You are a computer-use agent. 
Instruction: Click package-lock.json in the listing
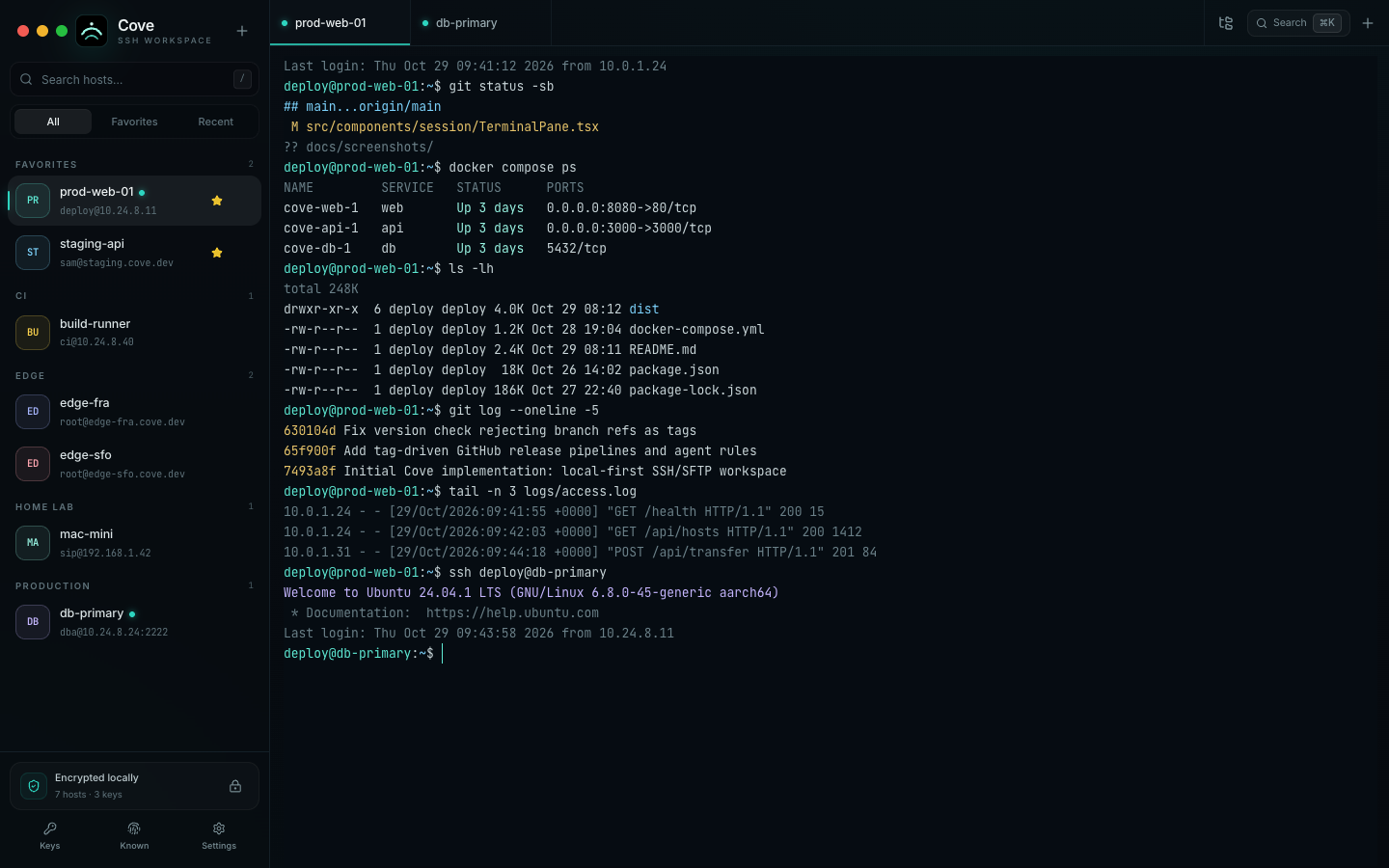click(x=693, y=391)
